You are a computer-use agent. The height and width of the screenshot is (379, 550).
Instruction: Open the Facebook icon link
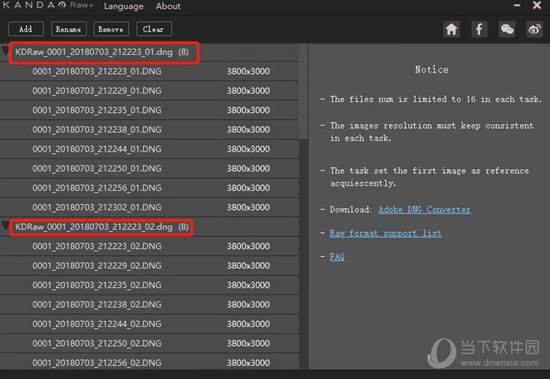479,29
